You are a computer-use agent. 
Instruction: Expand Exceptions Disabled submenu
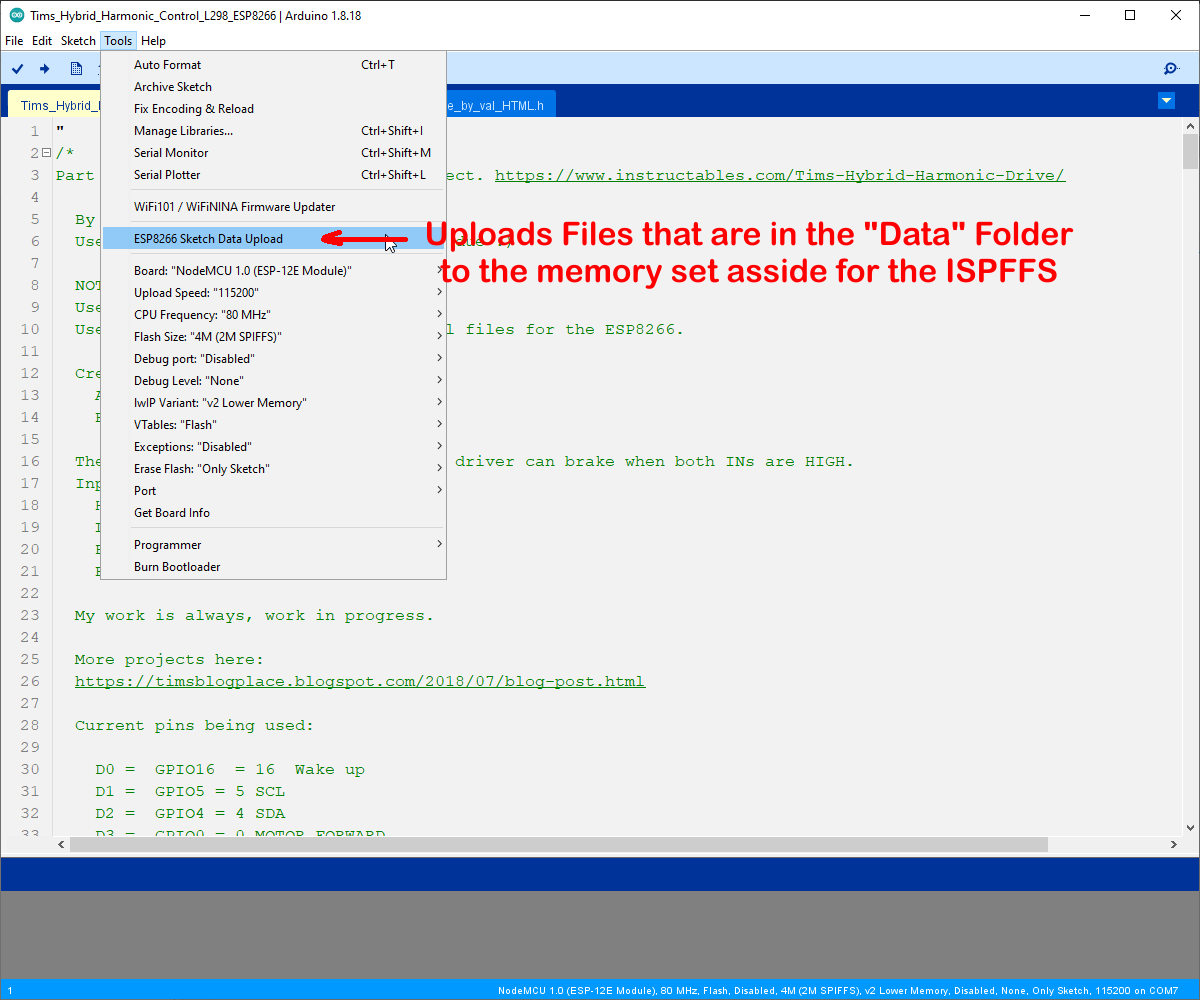point(274,447)
